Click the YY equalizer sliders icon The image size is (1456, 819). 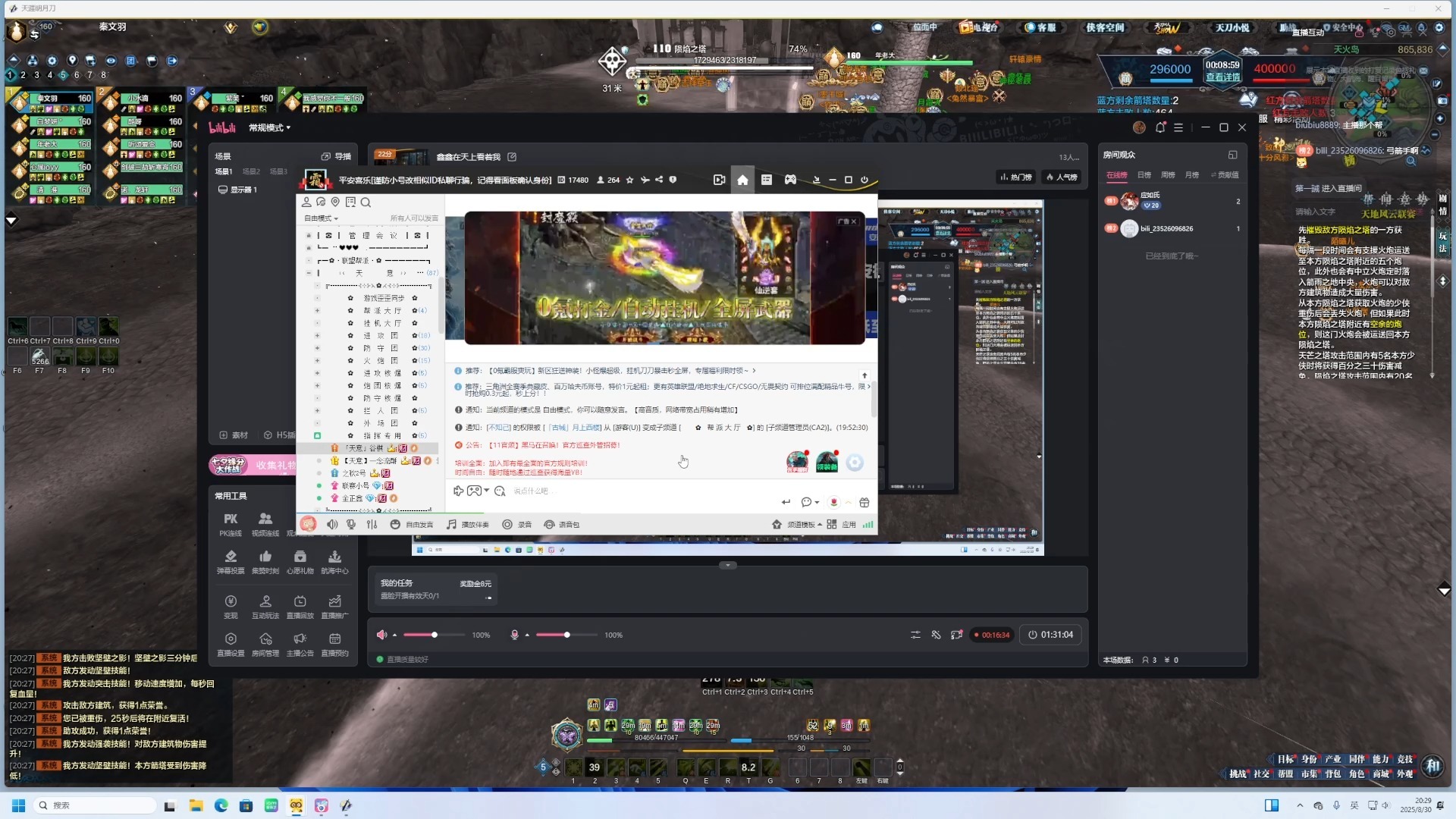pos(372,525)
